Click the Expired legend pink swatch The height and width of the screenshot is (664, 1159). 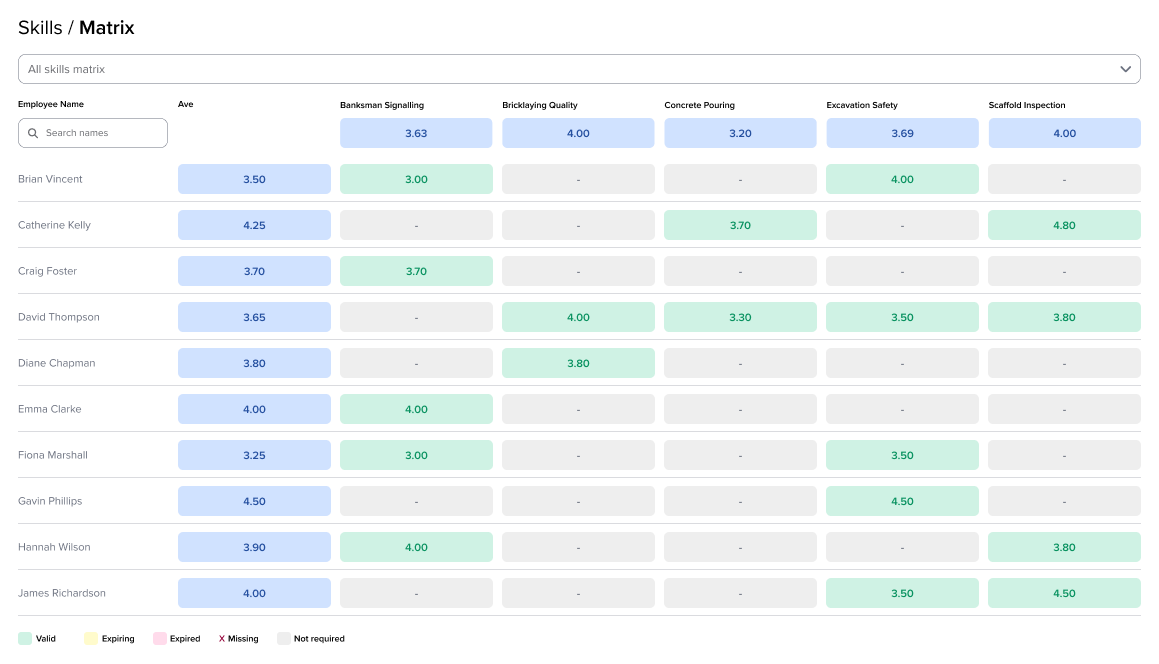(x=159, y=638)
